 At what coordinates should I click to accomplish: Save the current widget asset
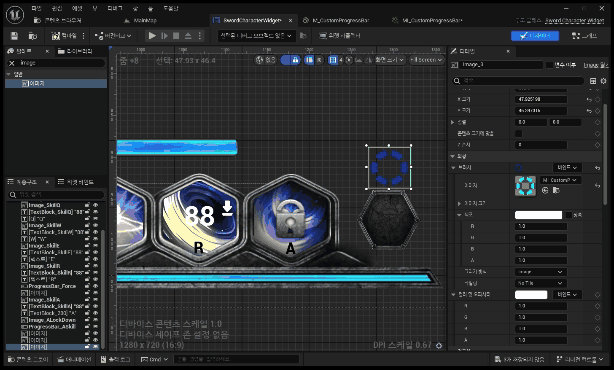(14, 36)
